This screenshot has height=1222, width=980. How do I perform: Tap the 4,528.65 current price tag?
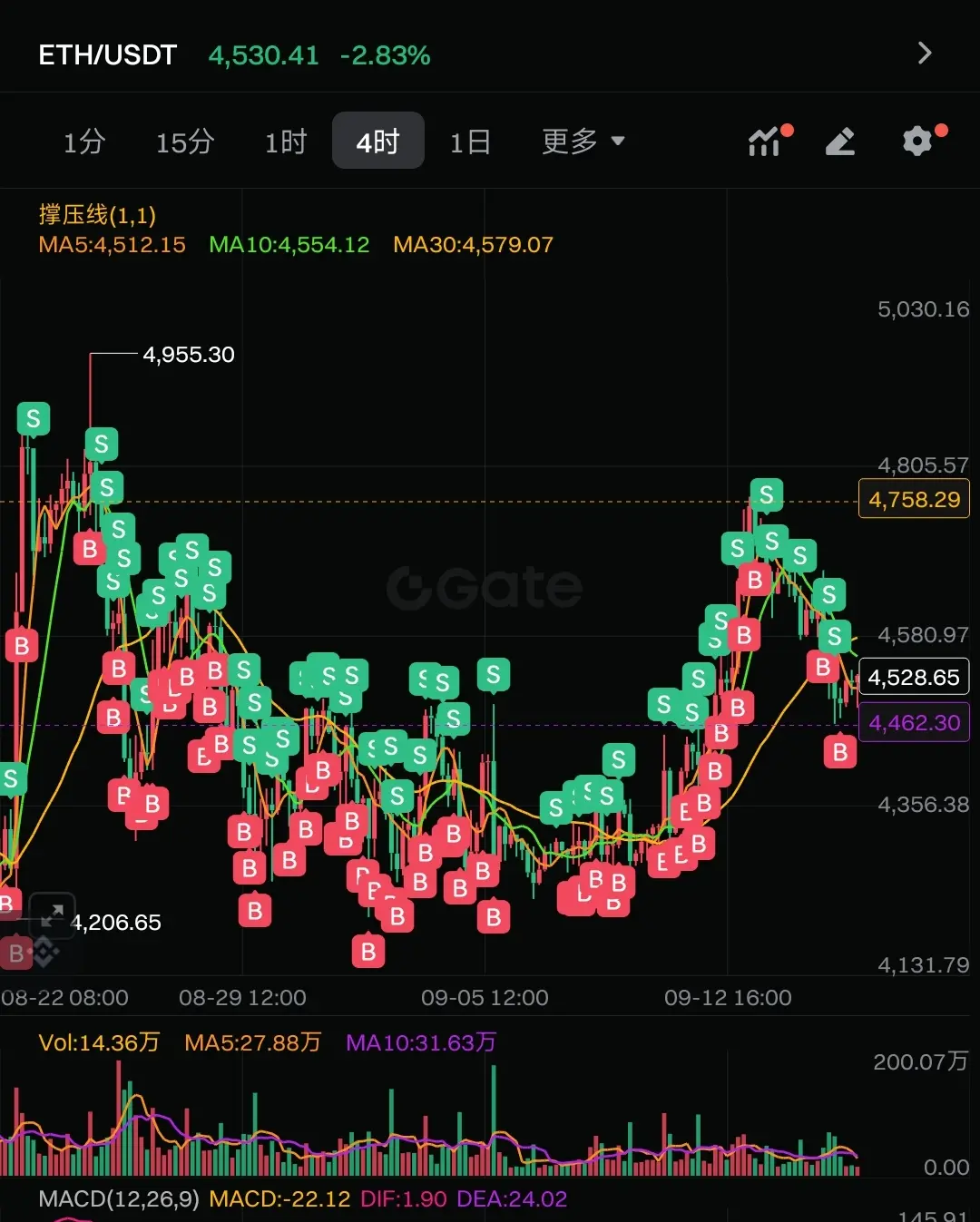(914, 678)
